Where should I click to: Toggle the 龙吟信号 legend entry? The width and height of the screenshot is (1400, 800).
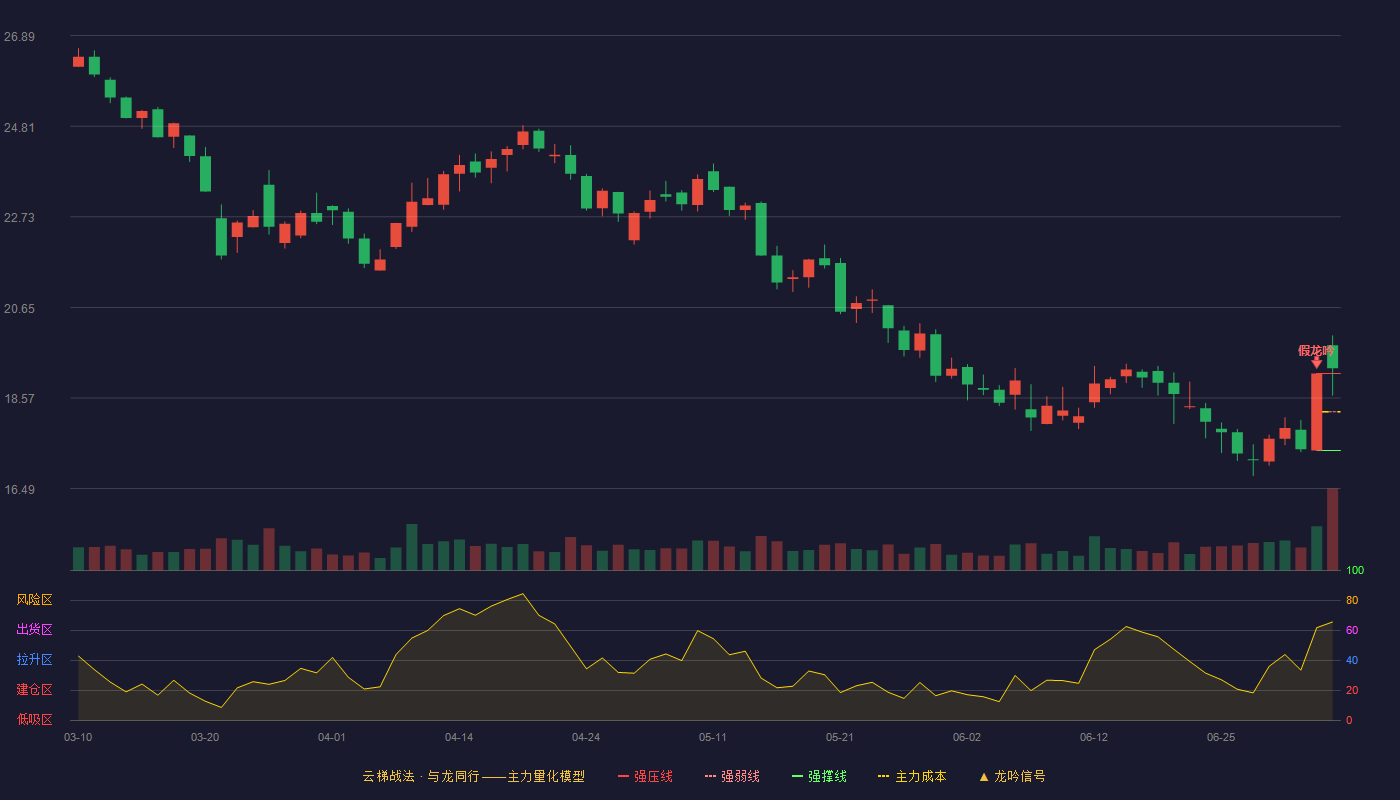1012,776
